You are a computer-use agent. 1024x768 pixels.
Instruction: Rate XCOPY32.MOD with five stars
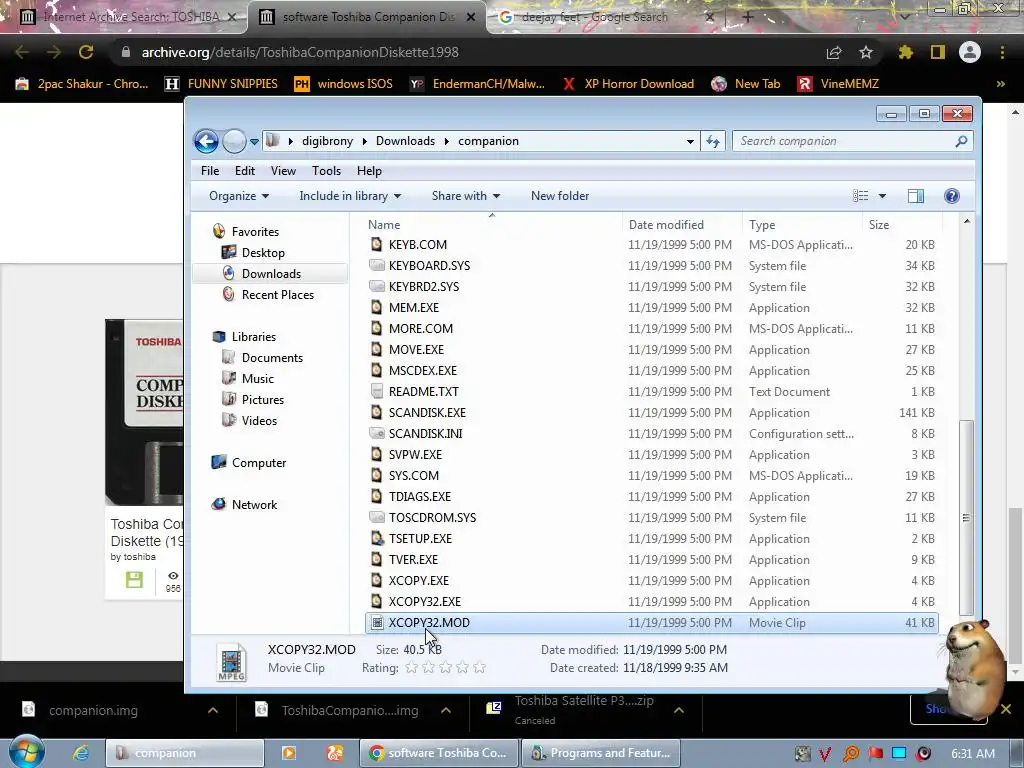[479, 667]
